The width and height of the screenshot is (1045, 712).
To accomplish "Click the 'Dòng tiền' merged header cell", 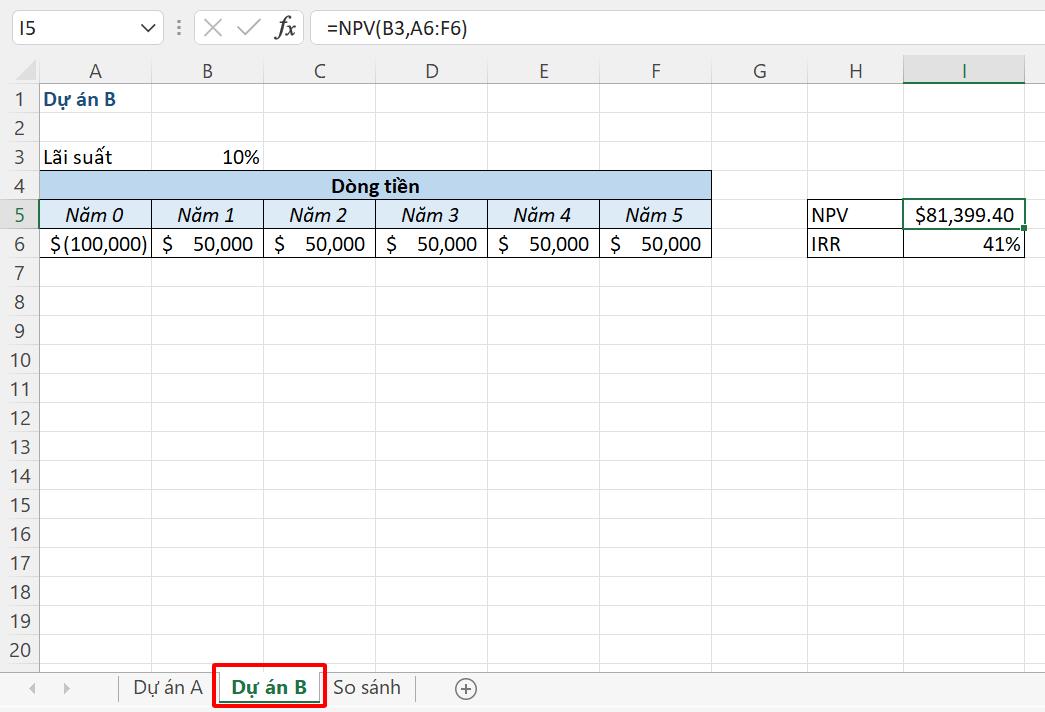I will [x=375, y=186].
